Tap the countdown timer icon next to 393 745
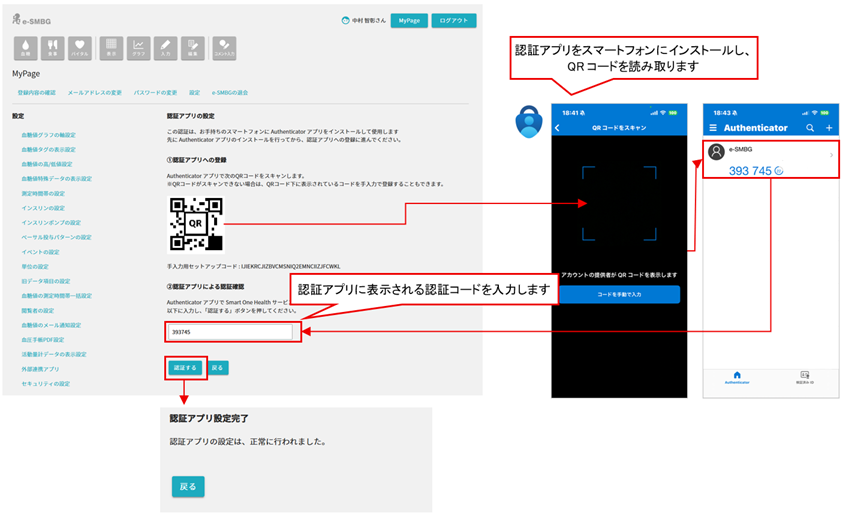This screenshot has width=843, height=519. tap(778, 171)
